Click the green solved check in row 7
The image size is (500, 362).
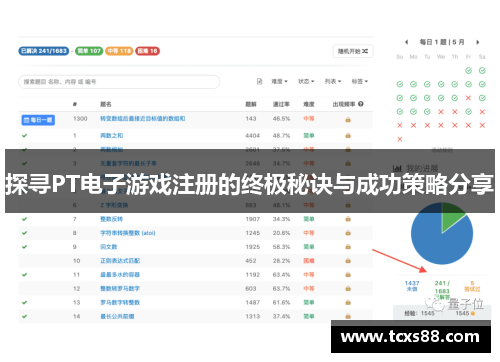24,219
